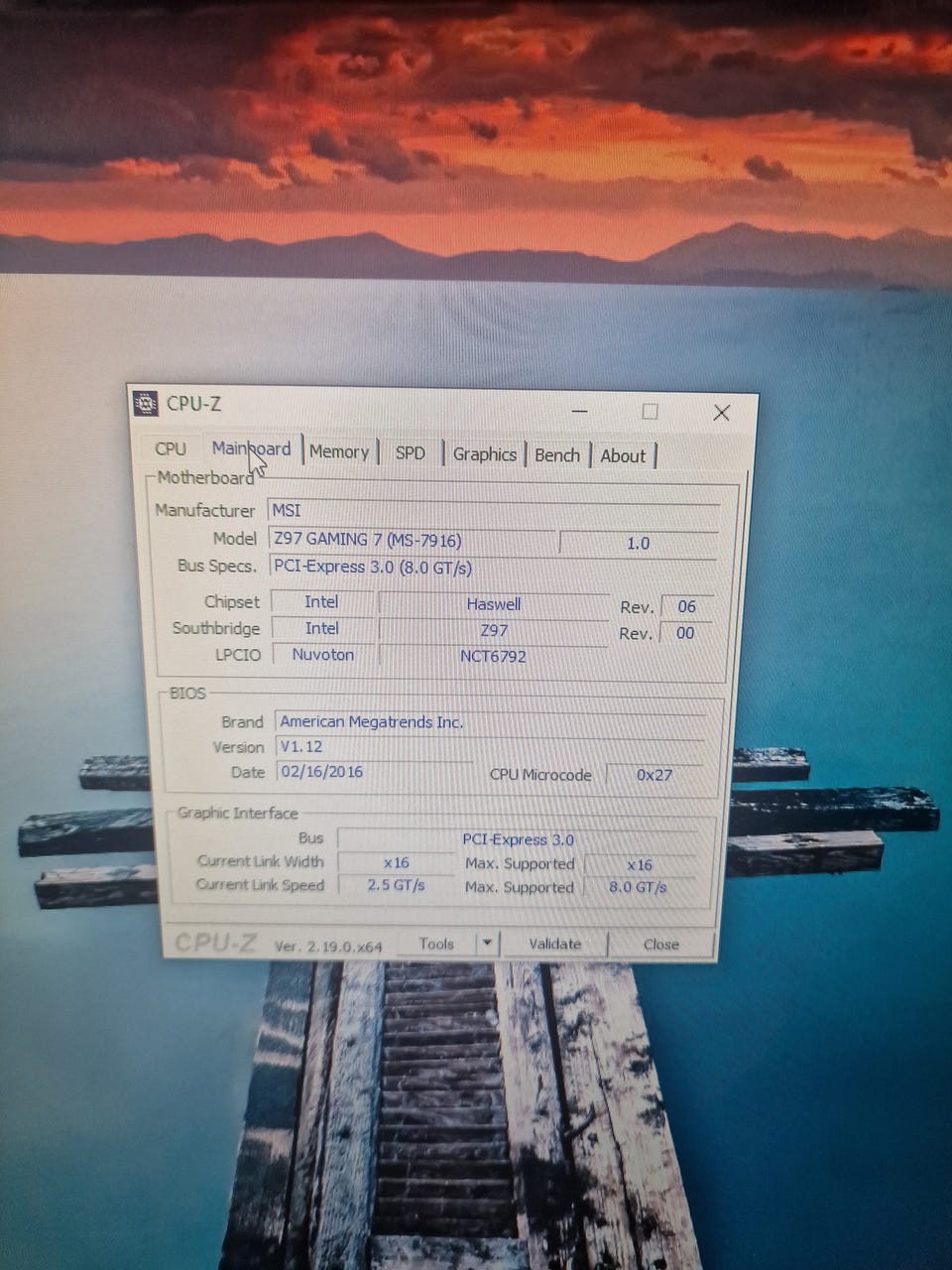Click the Haswell chipset field
The width and height of the screenshot is (952, 1270).
(494, 604)
